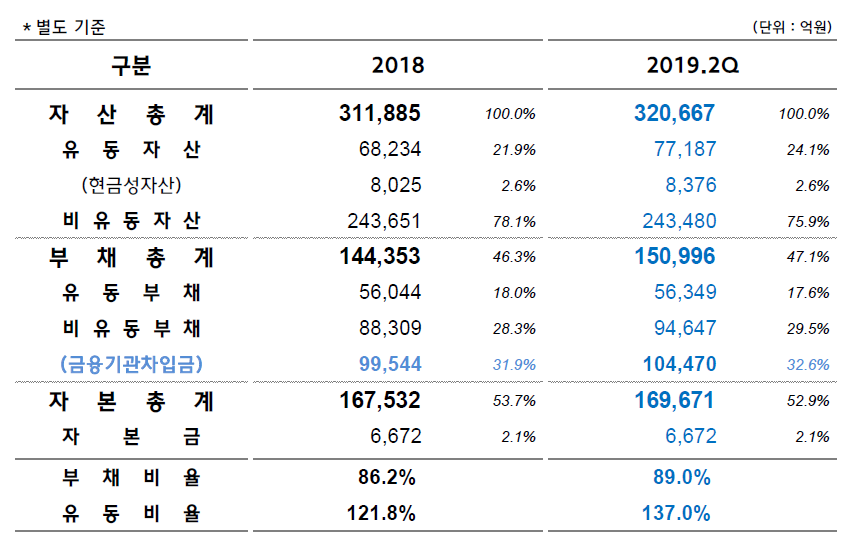Select the 150,996 total liabilities value
This screenshot has width=856, height=542.
click(x=674, y=257)
